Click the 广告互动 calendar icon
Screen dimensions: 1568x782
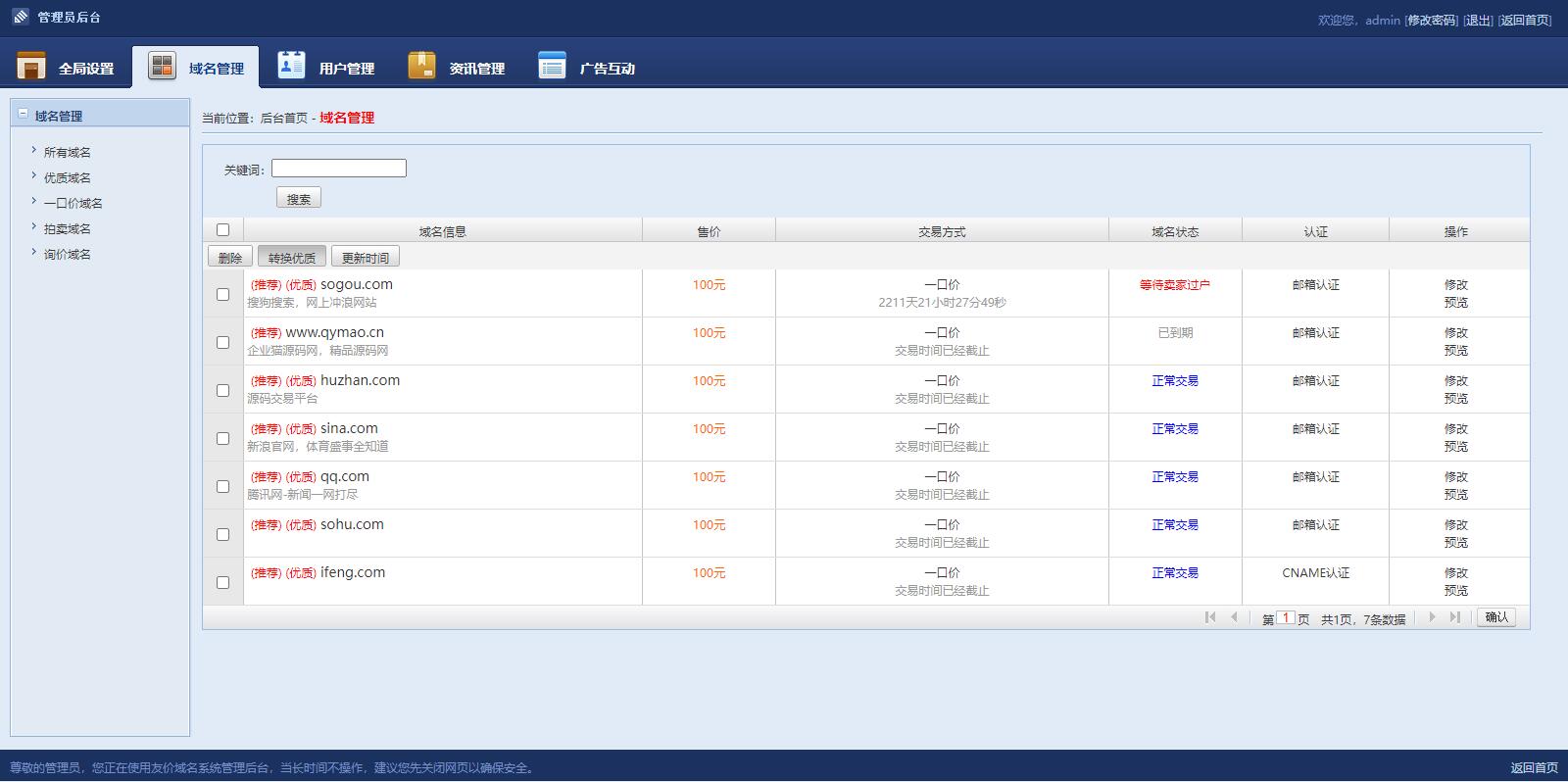552,66
